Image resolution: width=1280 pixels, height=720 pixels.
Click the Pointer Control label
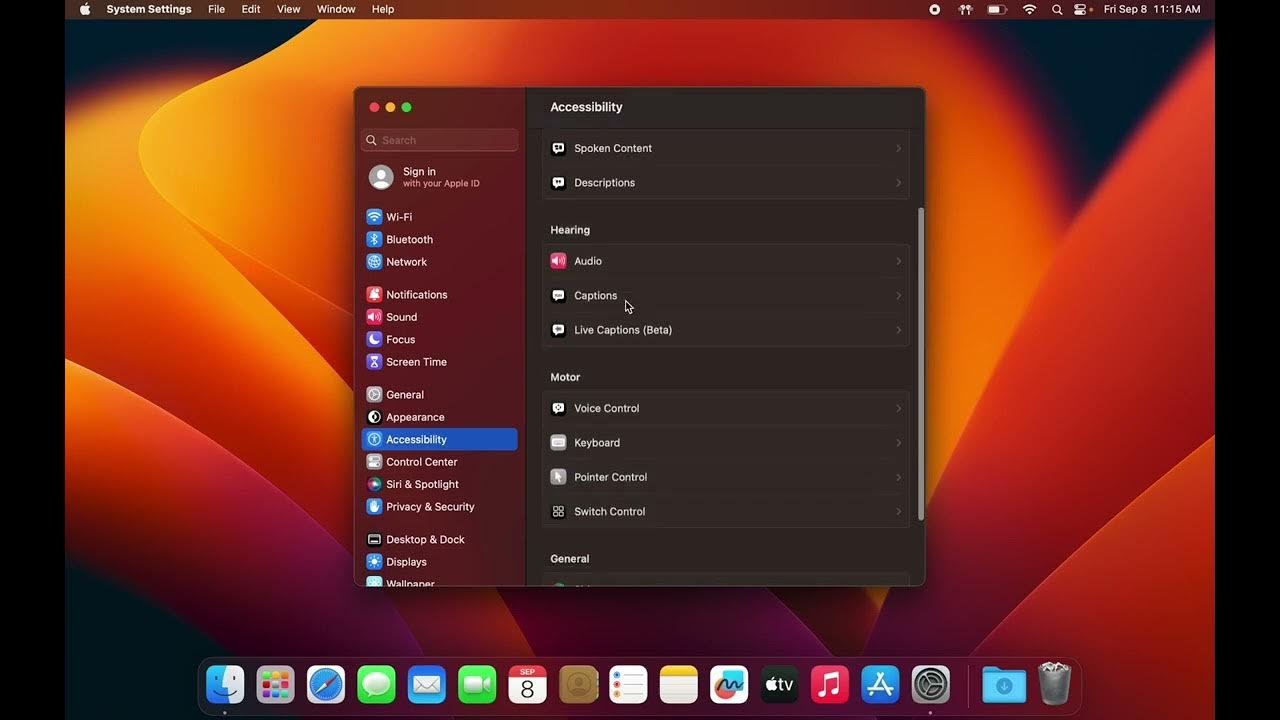point(611,477)
